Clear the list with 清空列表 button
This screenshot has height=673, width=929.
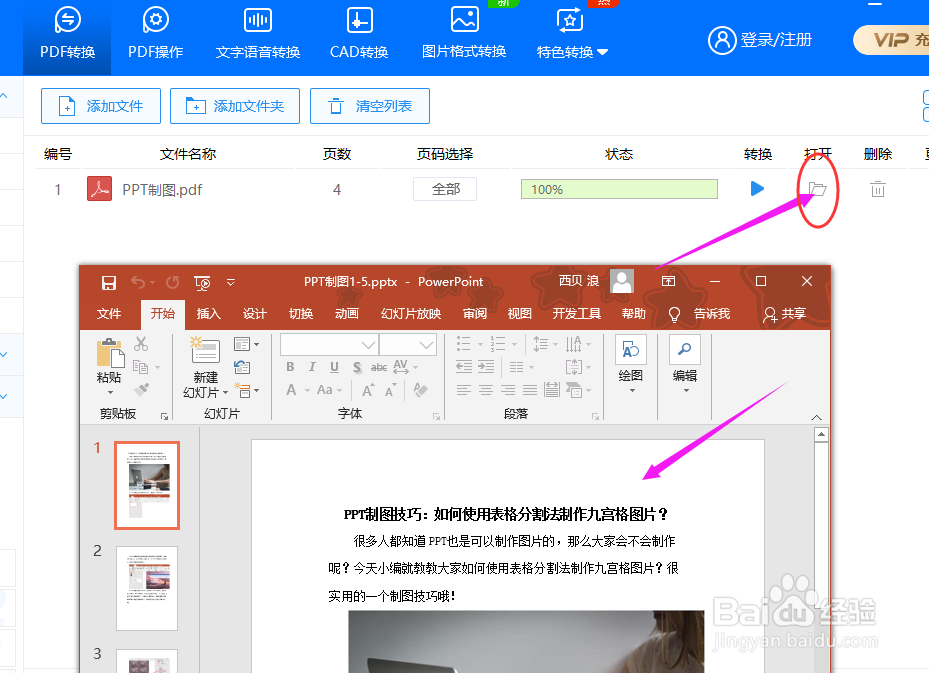369,106
